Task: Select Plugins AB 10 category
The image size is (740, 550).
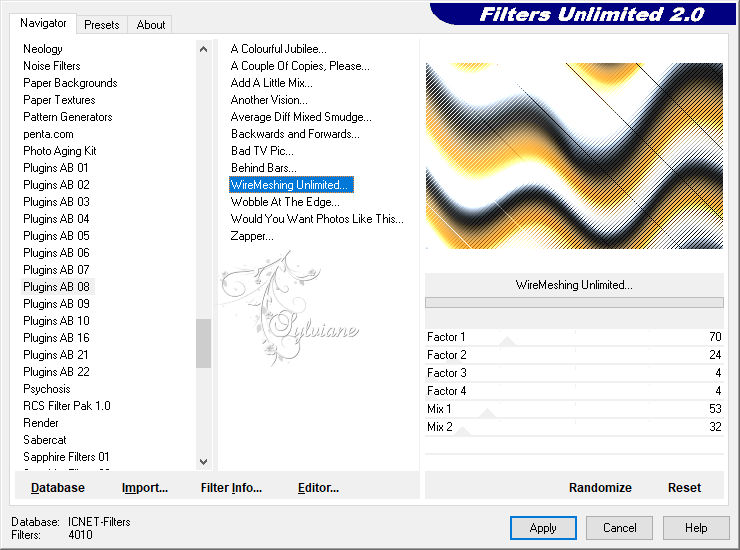Action: (x=56, y=321)
